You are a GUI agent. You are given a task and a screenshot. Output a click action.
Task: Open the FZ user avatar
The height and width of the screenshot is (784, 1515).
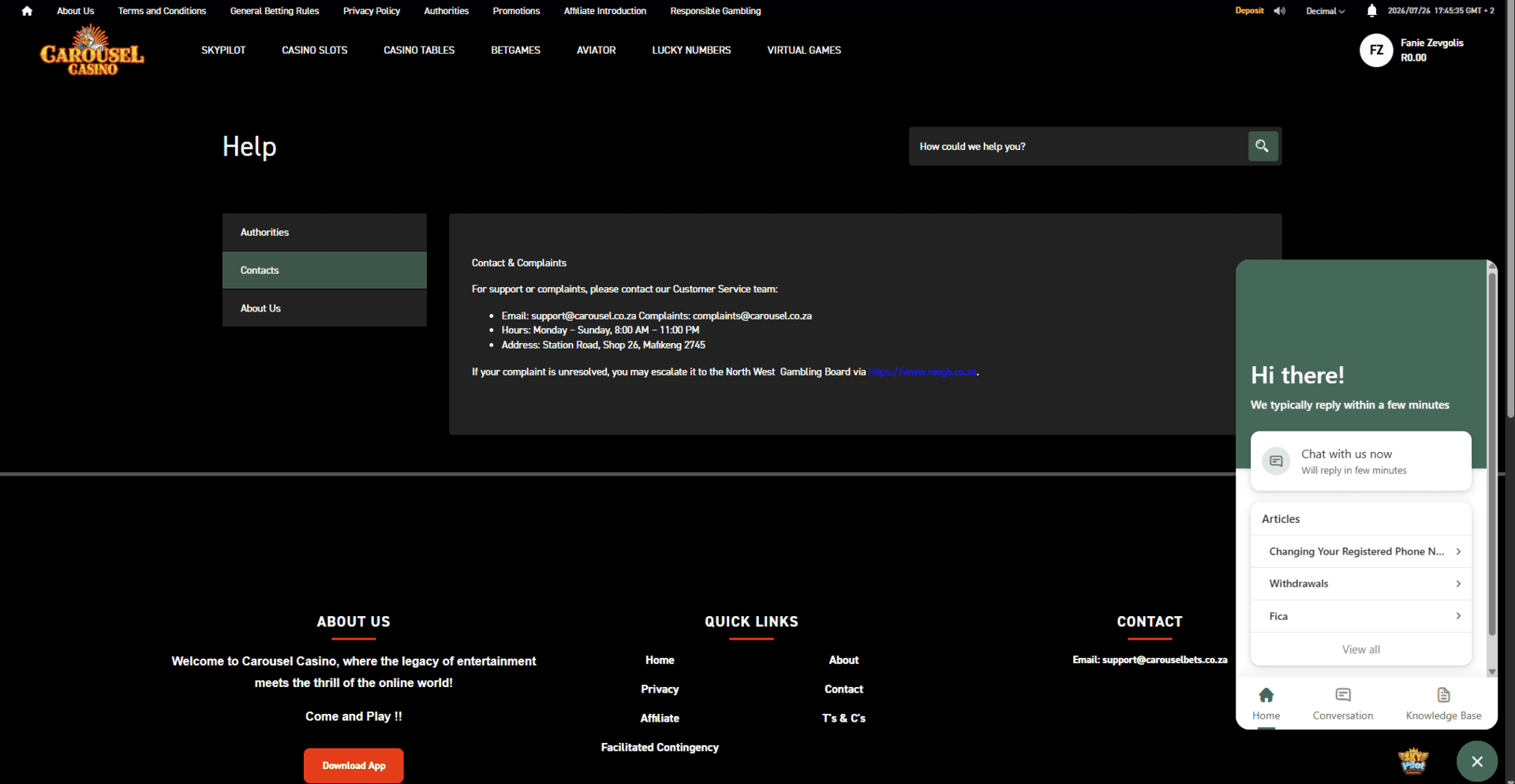(x=1376, y=50)
